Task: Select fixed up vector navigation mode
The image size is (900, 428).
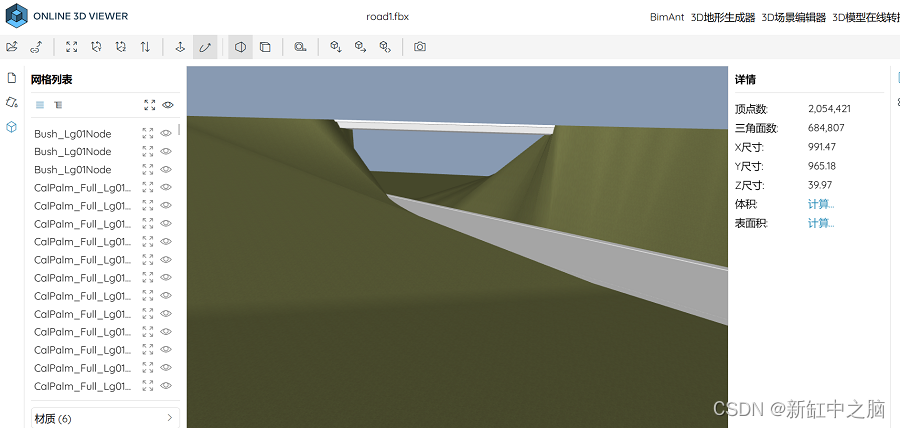Action: [x=180, y=47]
